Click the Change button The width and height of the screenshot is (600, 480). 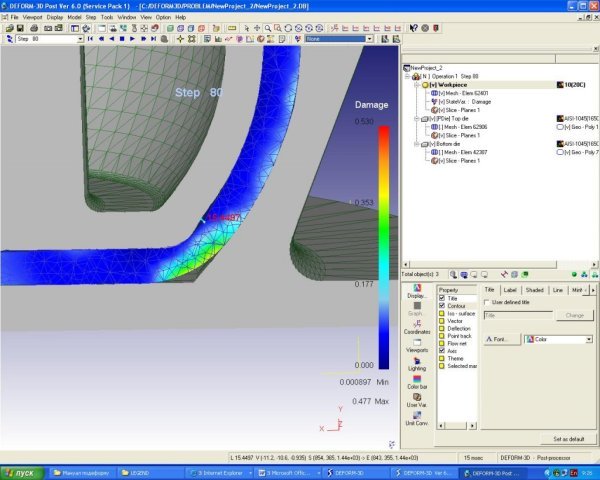tap(574, 315)
